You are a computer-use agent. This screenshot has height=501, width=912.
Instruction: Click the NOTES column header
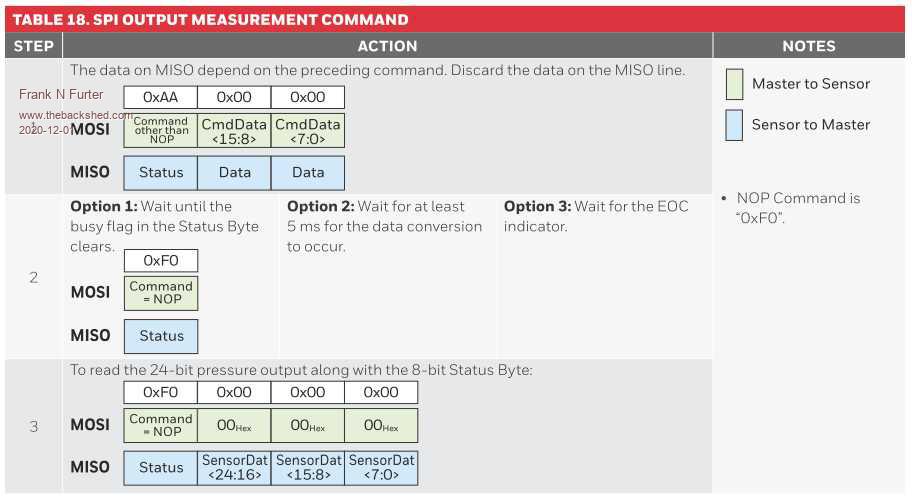(x=809, y=46)
